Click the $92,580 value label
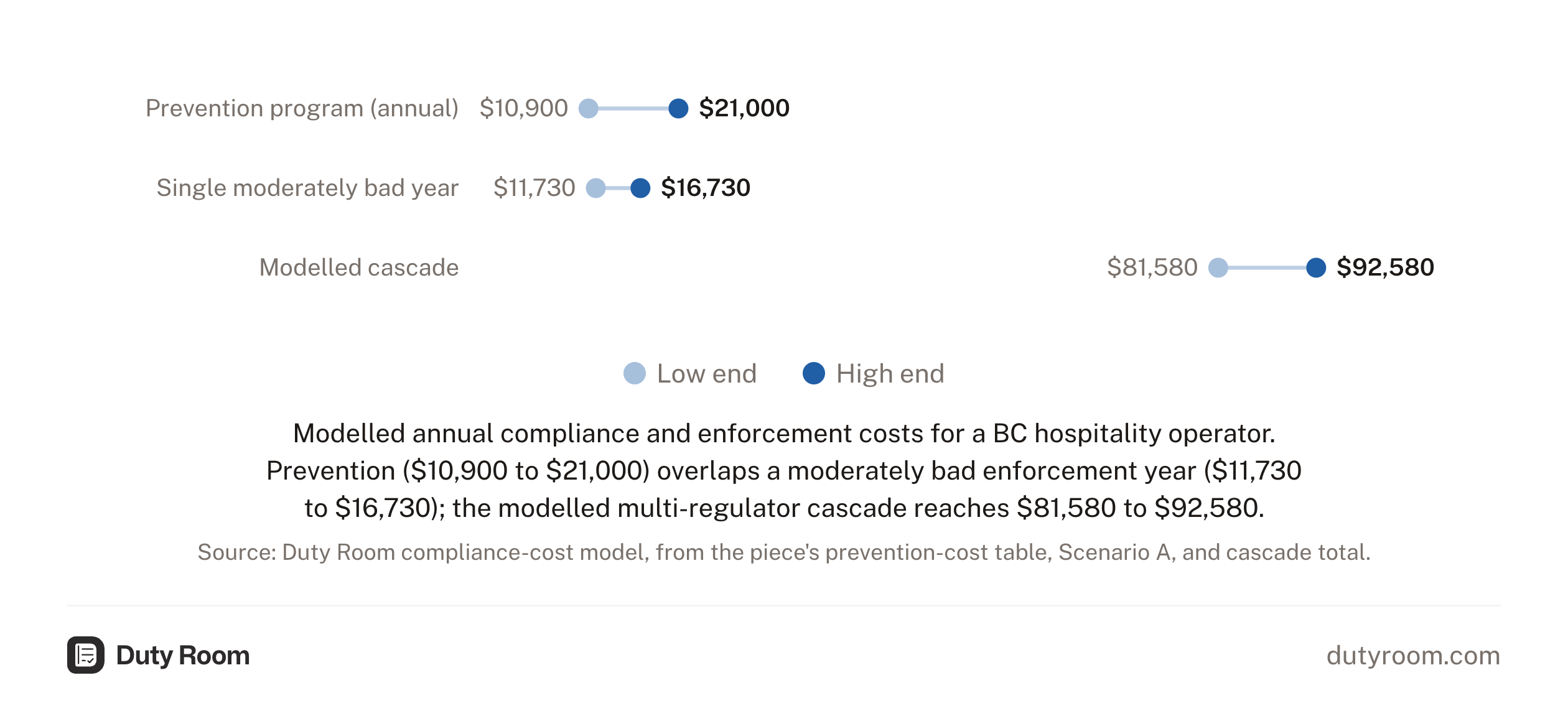The height and width of the screenshot is (711, 1568). [1385, 267]
